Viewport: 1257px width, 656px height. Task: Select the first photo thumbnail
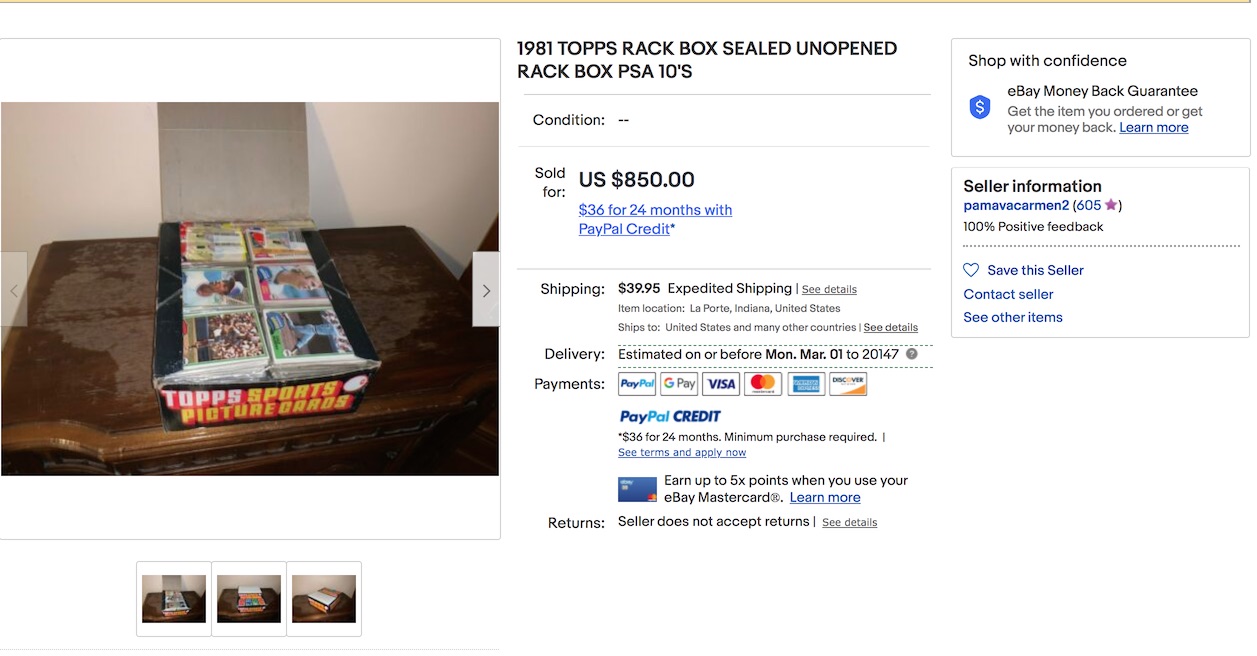click(174, 598)
